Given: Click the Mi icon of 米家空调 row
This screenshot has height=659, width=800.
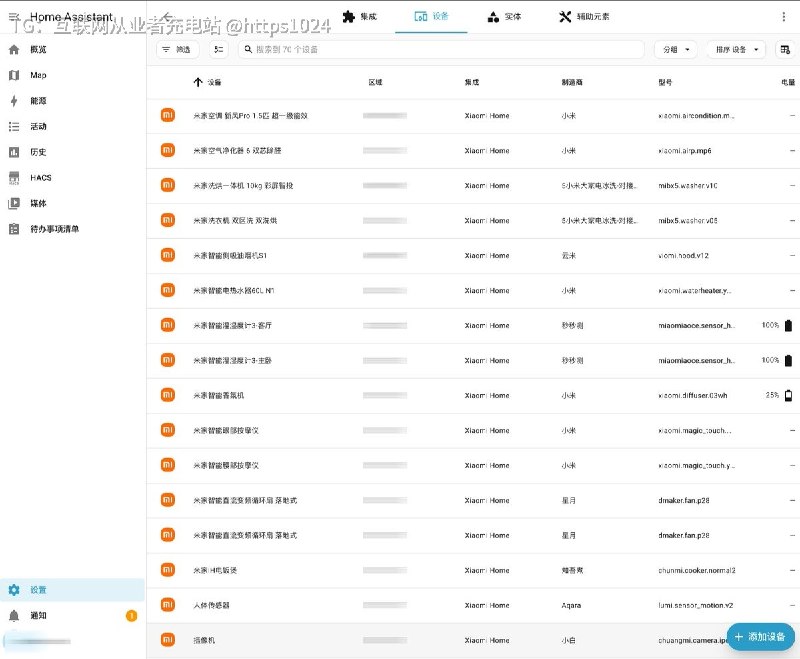Looking at the screenshot, I should point(167,115).
